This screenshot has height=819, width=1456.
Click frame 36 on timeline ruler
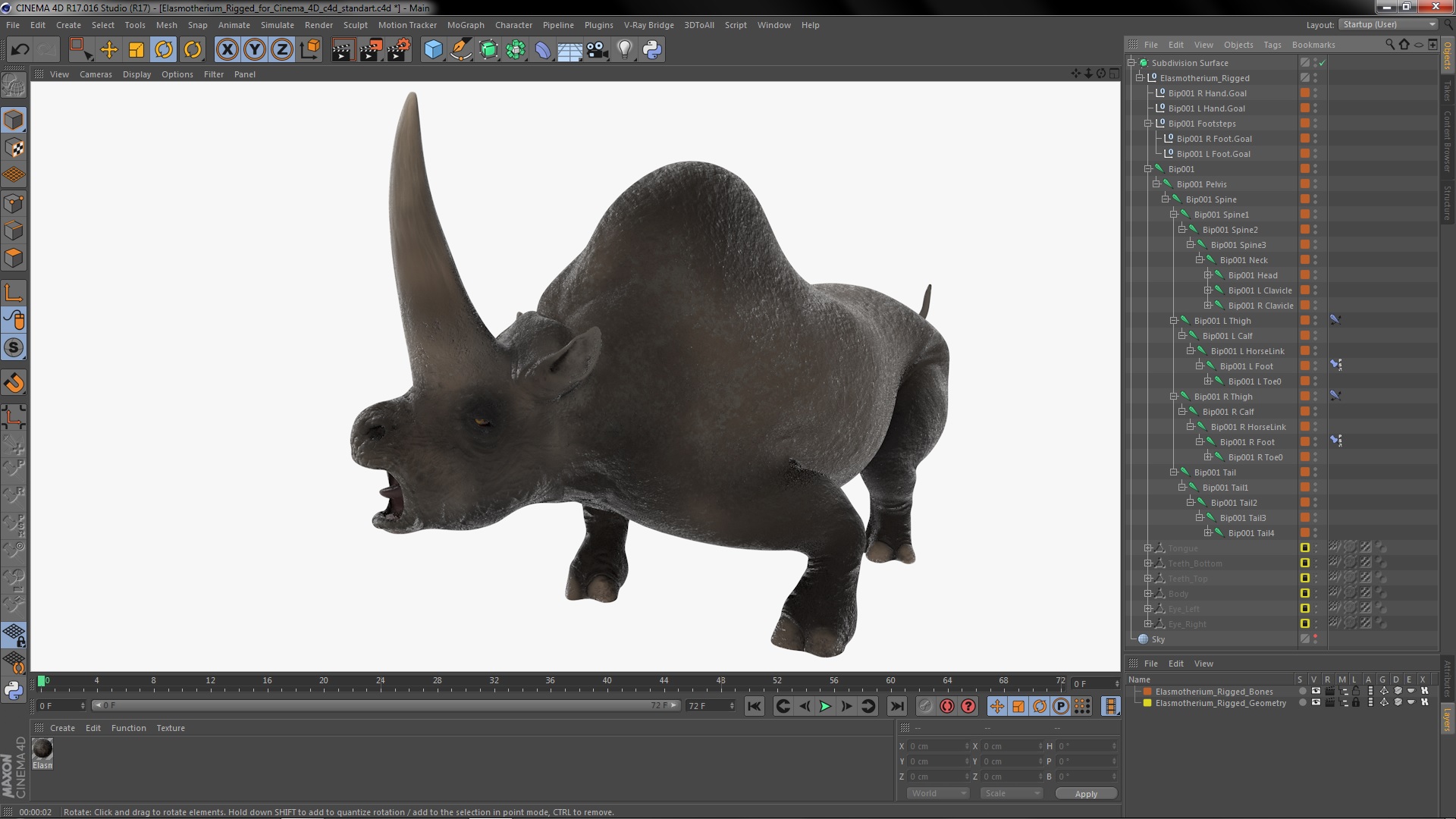point(550,681)
